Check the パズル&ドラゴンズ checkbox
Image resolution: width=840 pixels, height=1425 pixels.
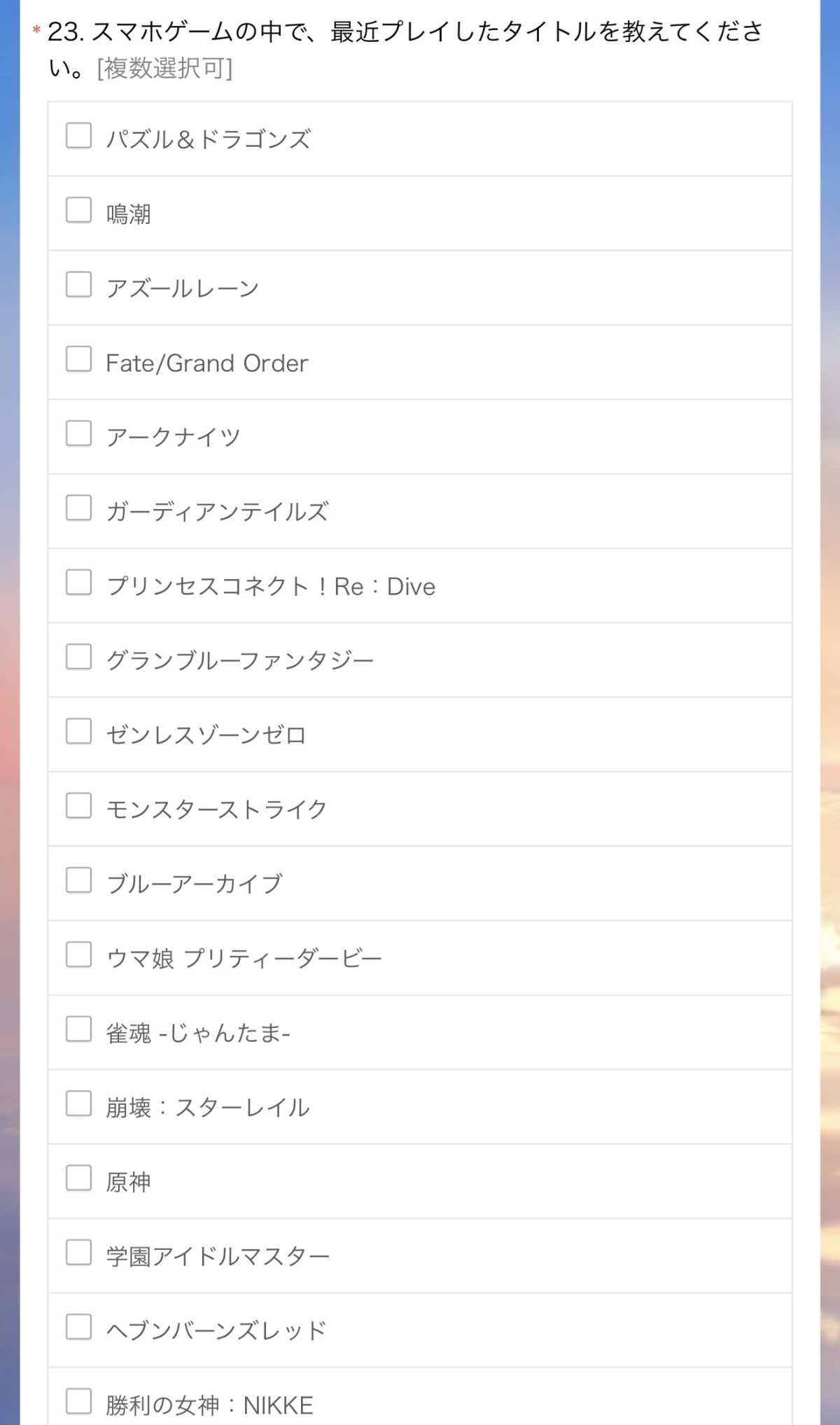[x=78, y=136]
